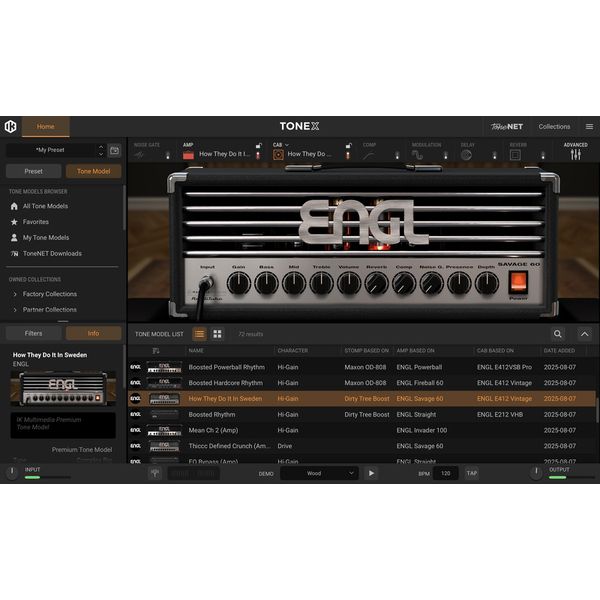
Task: Toggle the Delay power switch
Action: click(x=494, y=155)
